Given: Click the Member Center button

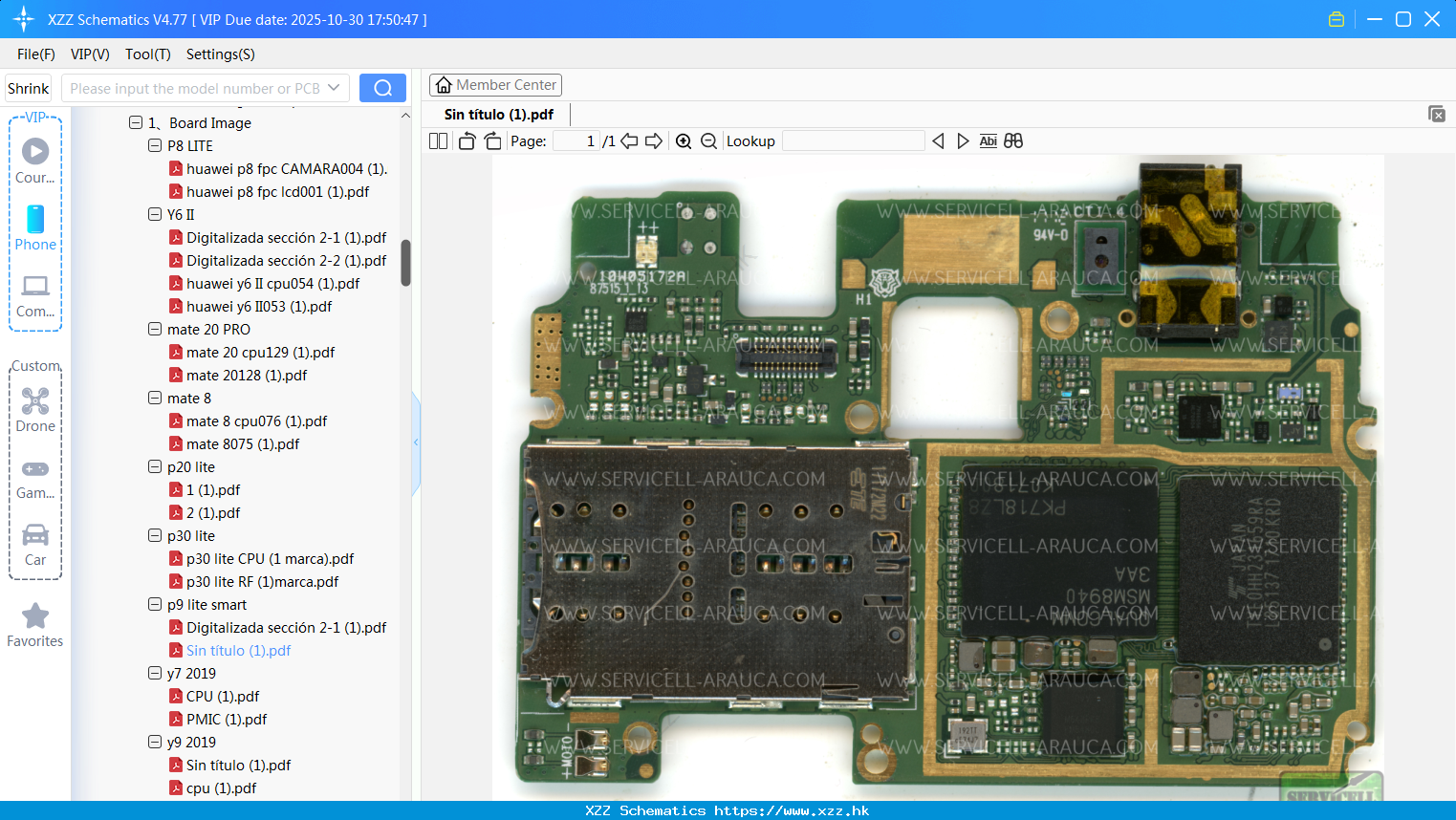Looking at the screenshot, I should tap(495, 85).
